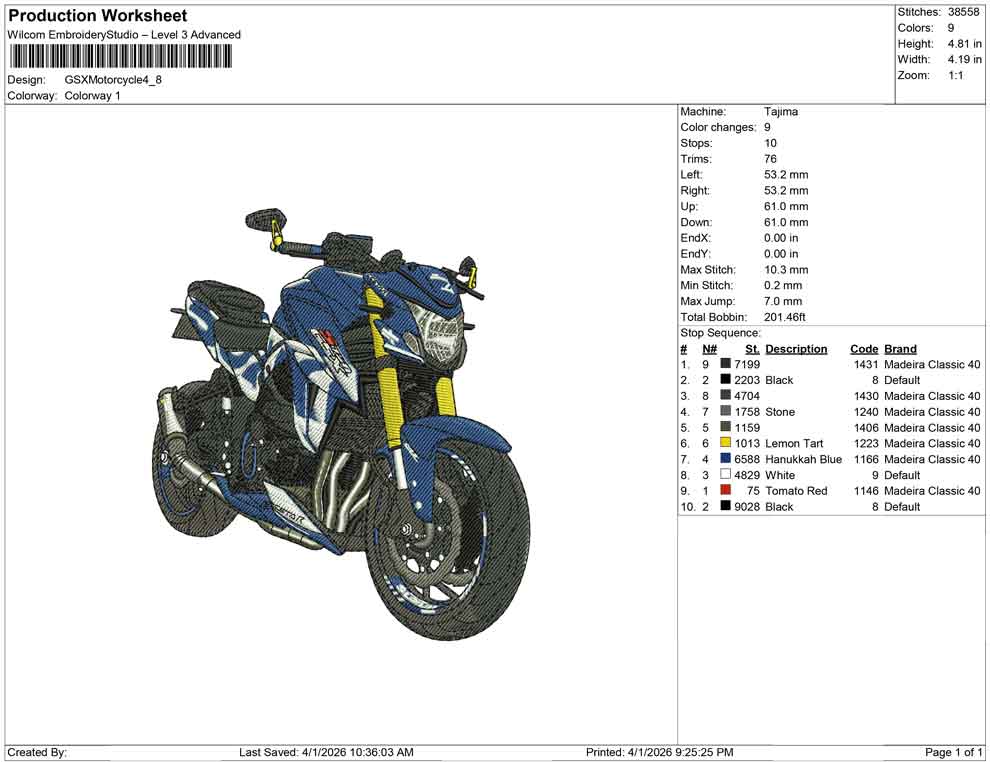Click the Lemon Tart yellow swatch
Viewport: 990px width, 762px height.
click(x=726, y=443)
